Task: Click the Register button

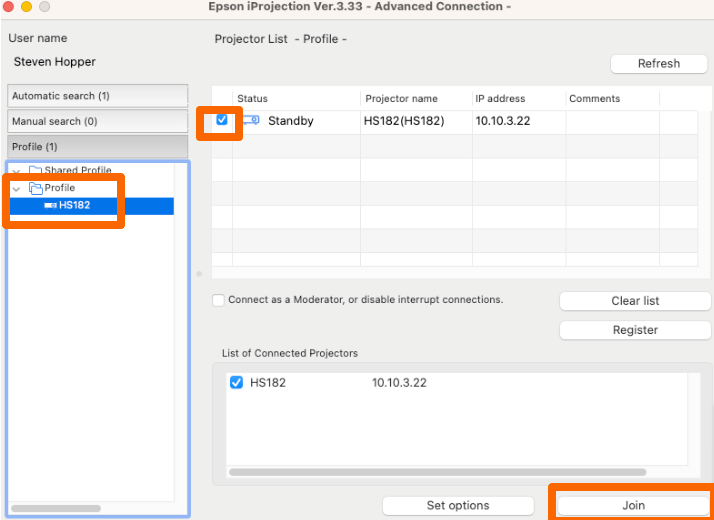Action: click(635, 330)
